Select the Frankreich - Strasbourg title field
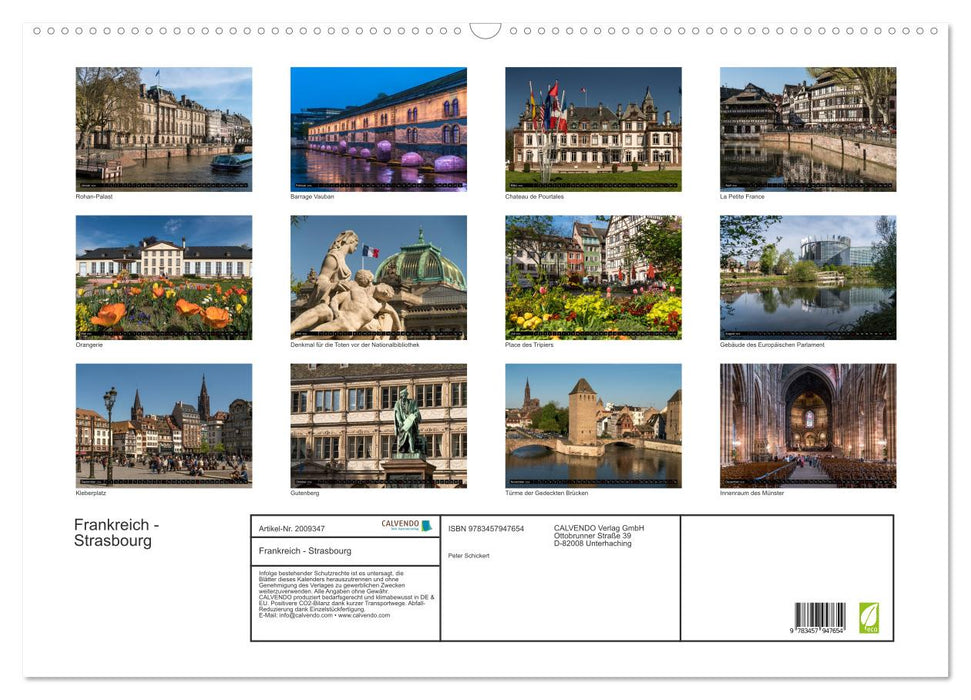The height and width of the screenshot is (700, 971). 305,551
